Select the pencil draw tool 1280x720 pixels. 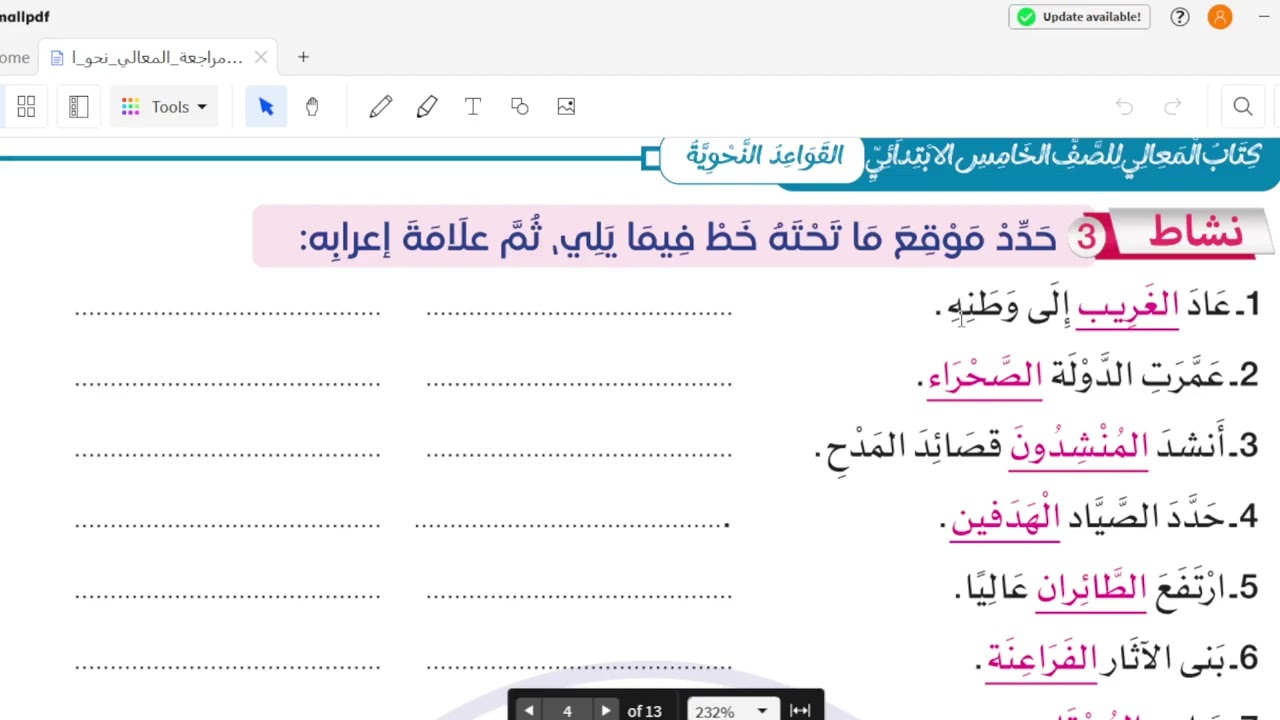pos(380,106)
